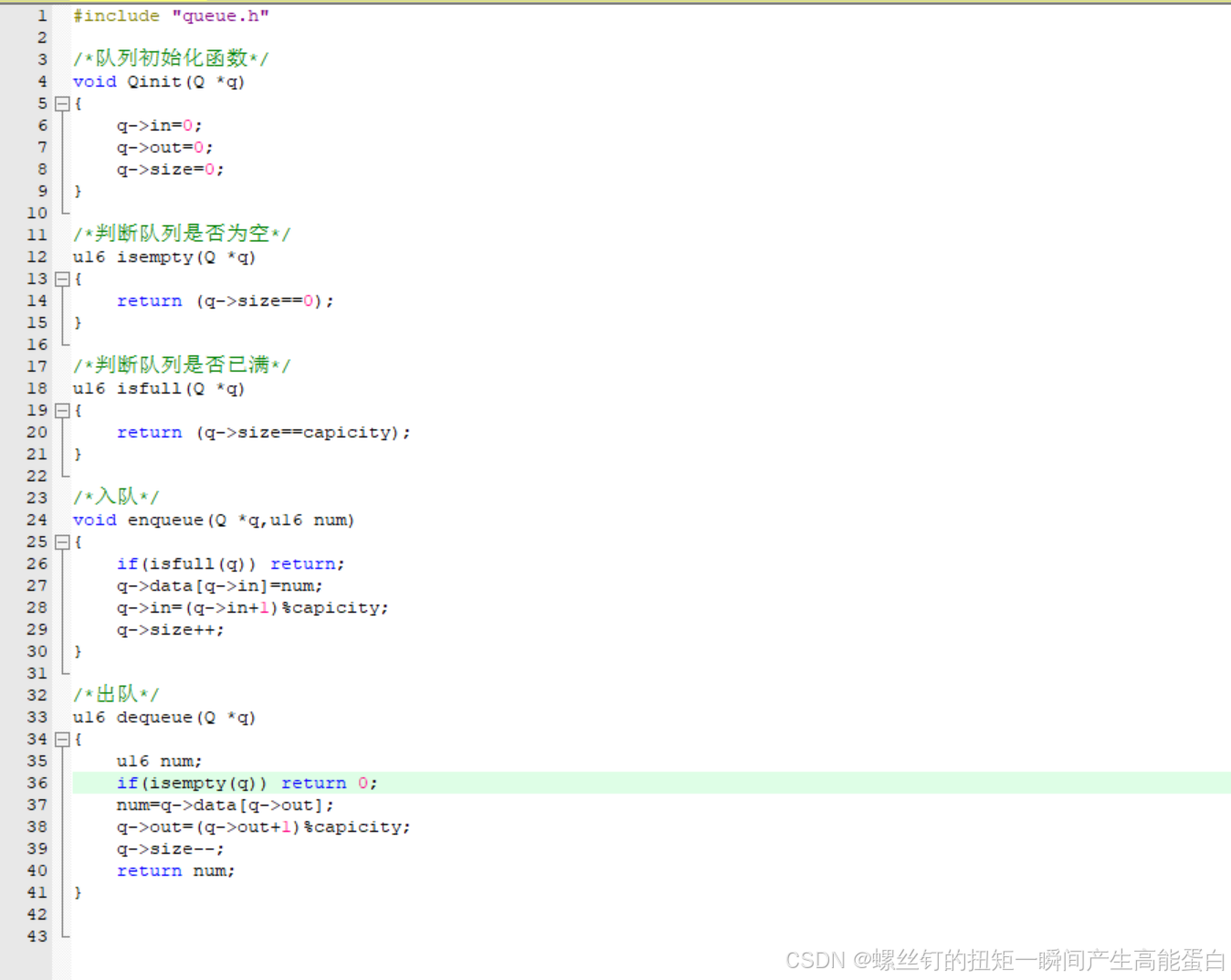This screenshot has height=980, width=1231.
Task: Place the cursor on q->out=0;
Action: pyautogui.click(x=165, y=148)
